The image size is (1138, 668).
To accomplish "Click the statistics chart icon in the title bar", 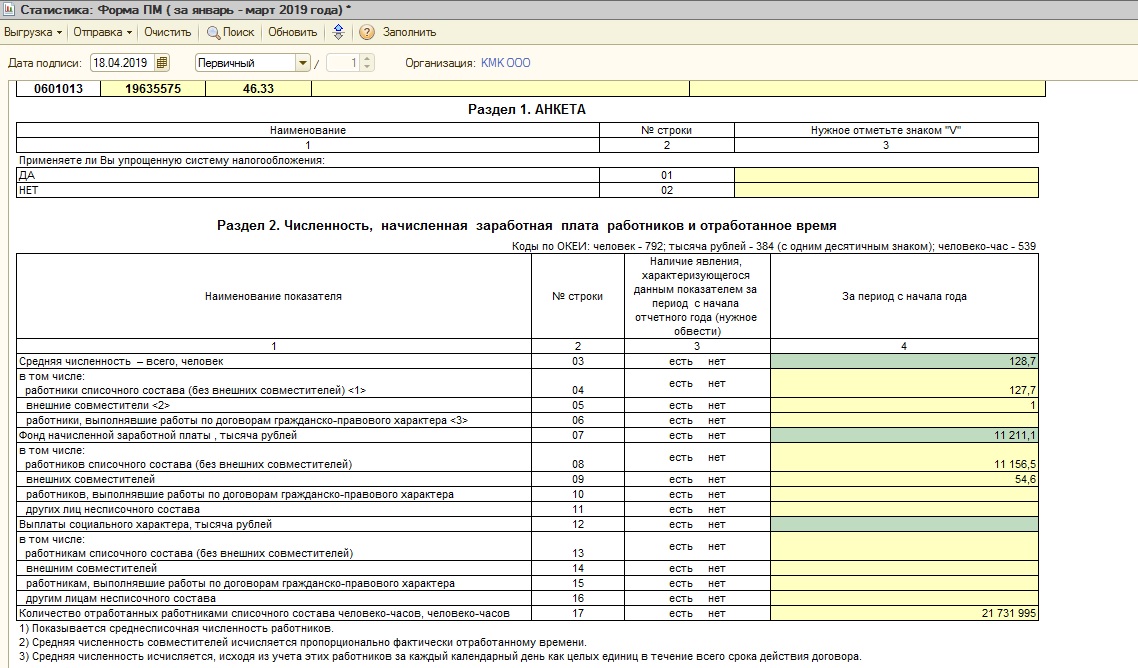I will [x=8, y=9].
